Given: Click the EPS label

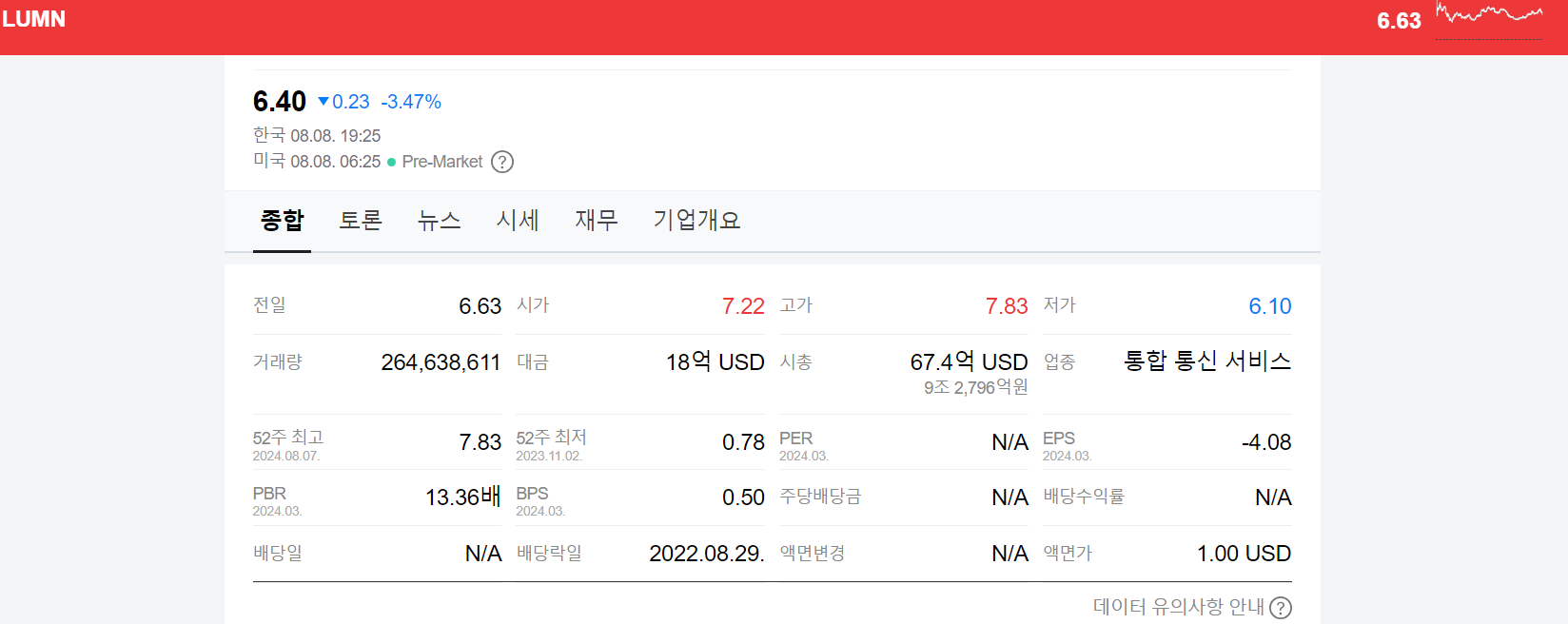Looking at the screenshot, I should tap(1059, 439).
